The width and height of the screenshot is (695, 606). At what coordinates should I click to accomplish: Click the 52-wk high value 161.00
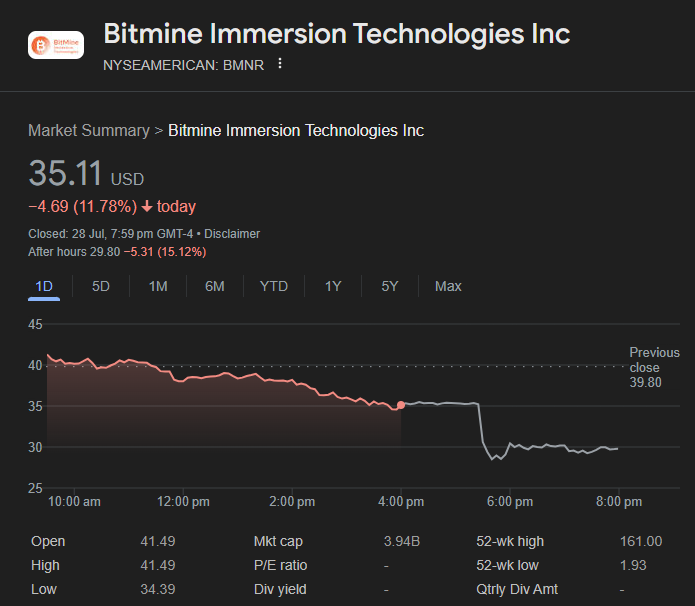[641, 541]
